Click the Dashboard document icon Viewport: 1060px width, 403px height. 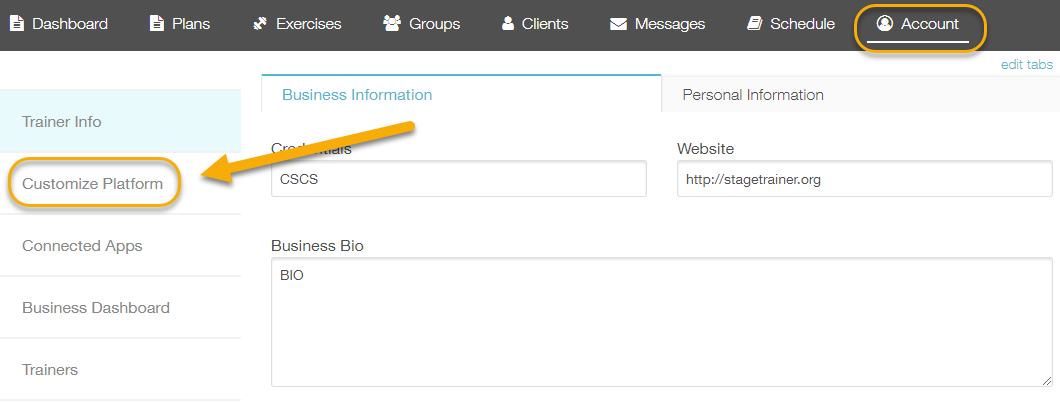point(16,24)
